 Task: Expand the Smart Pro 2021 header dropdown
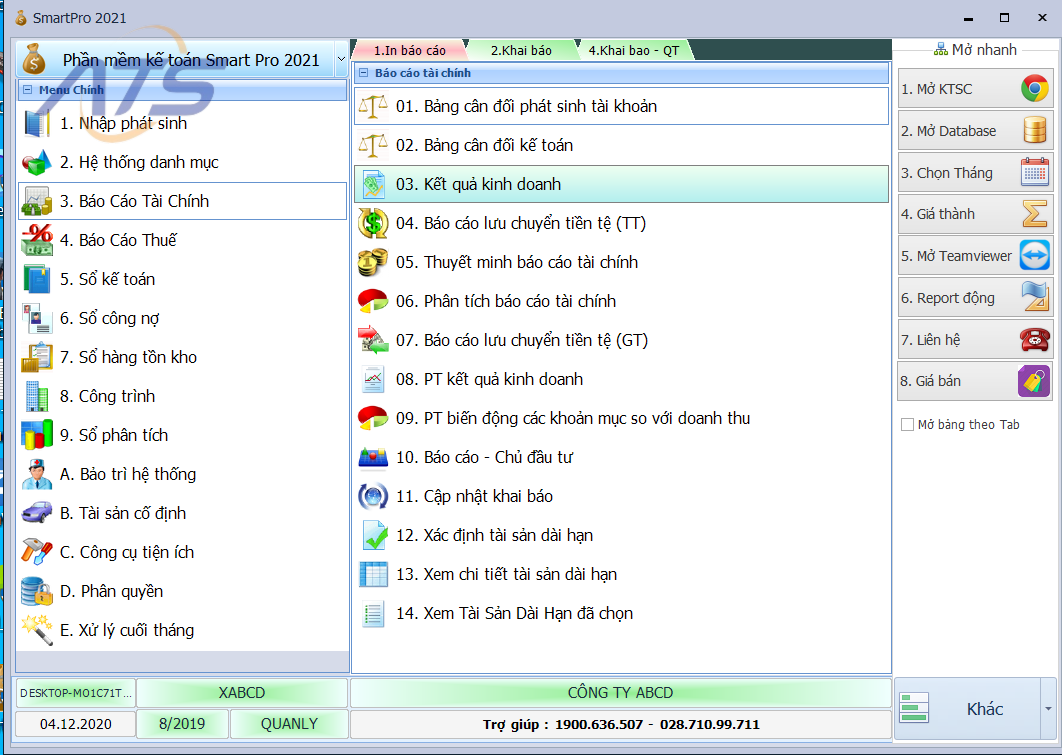tap(341, 59)
